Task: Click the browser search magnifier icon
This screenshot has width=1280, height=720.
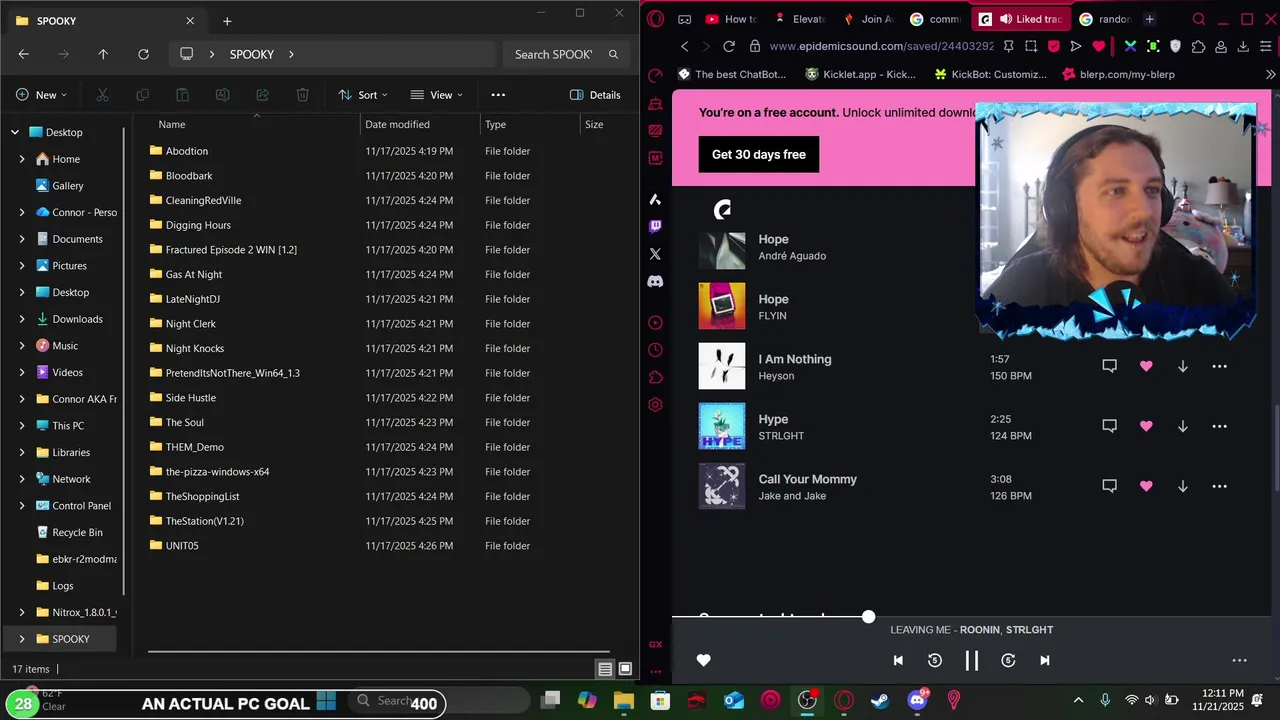Action: (1199, 19)
